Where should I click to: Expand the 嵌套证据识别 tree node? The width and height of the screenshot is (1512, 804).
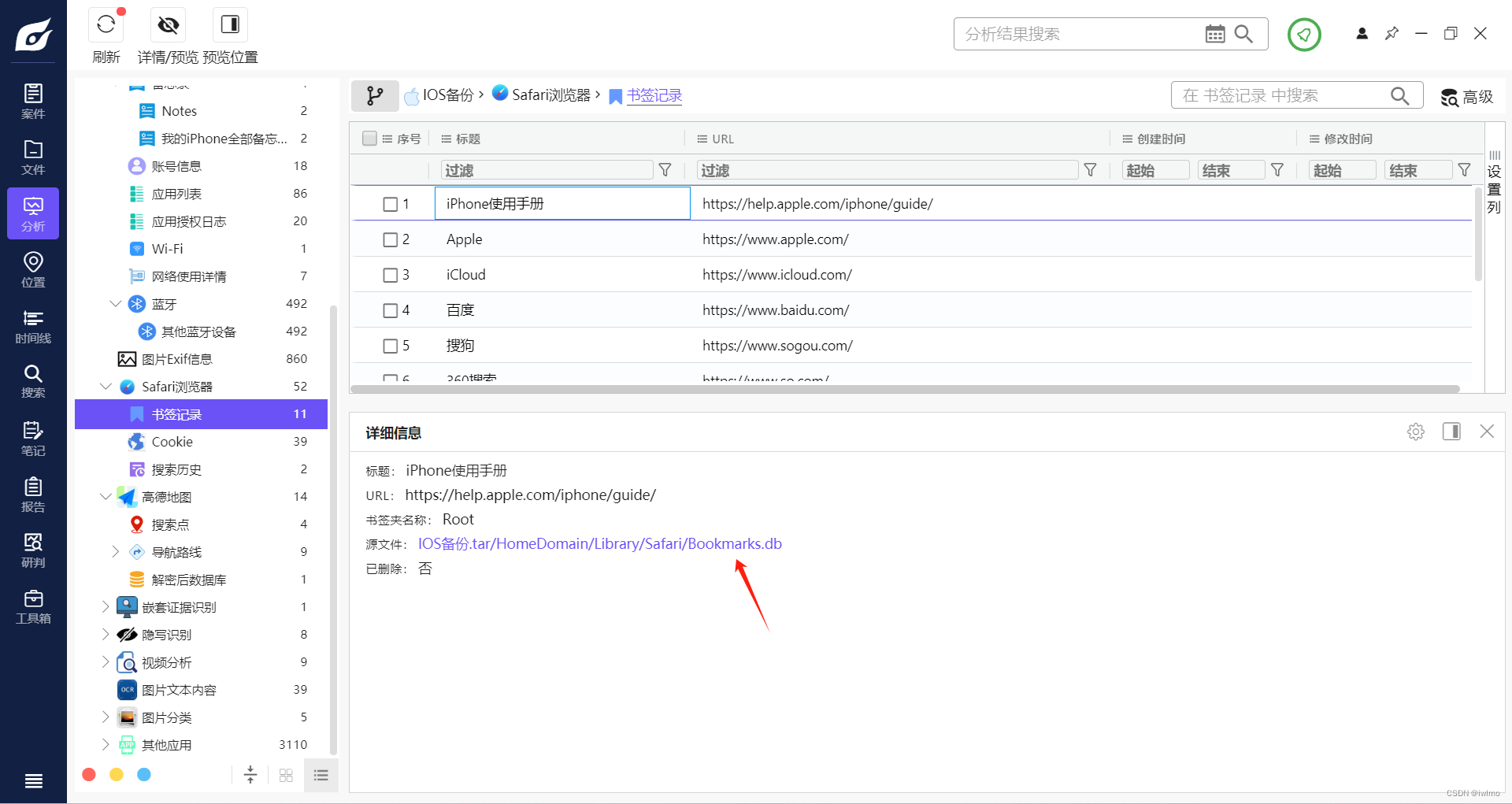tap(106, 607)
